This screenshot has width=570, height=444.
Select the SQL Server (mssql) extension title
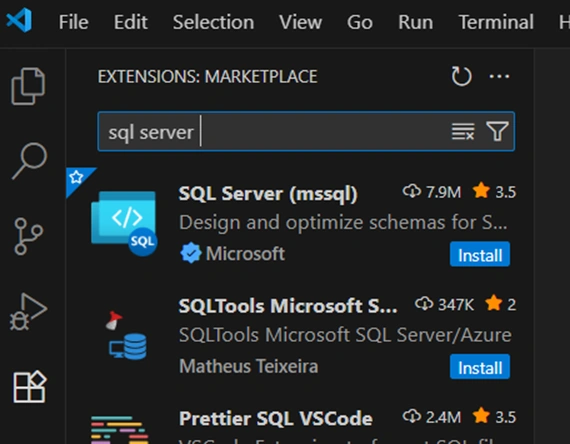[268, 193]
